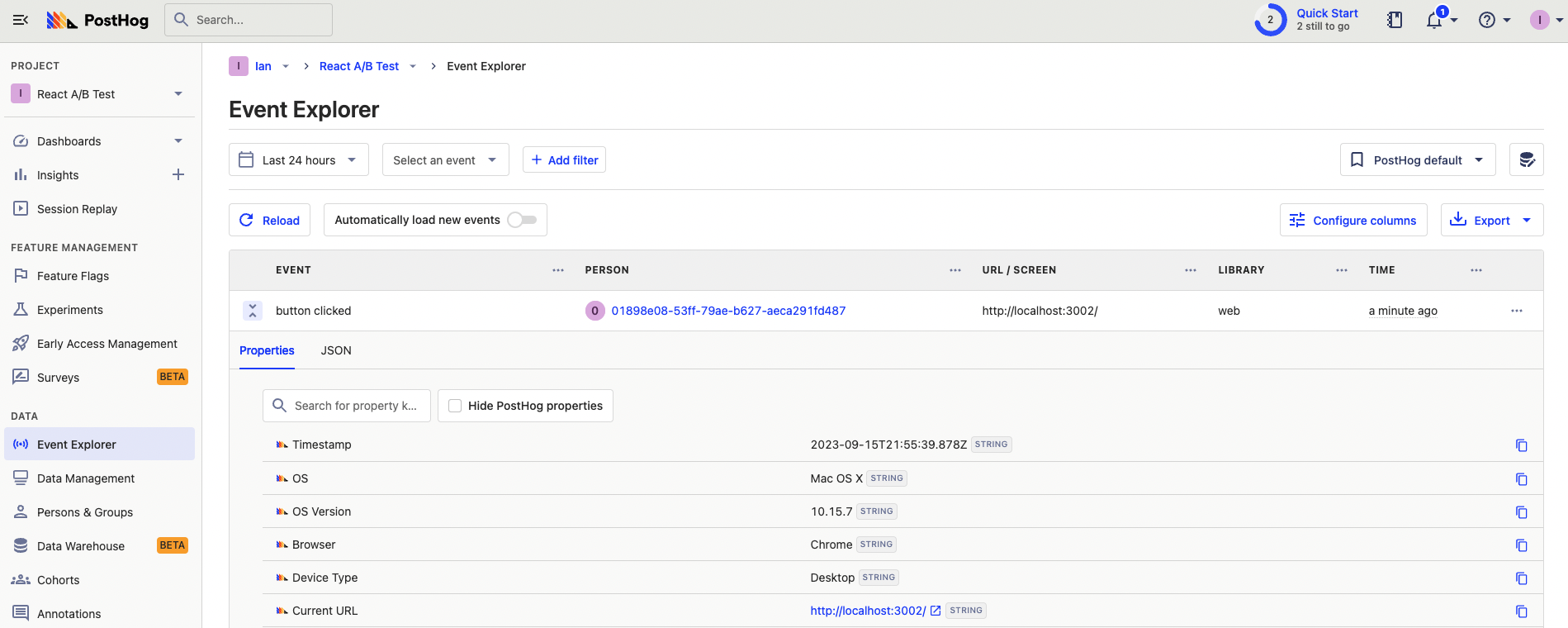
Task: Switch to the JSON tab
Action: click(x=336, y=350)
